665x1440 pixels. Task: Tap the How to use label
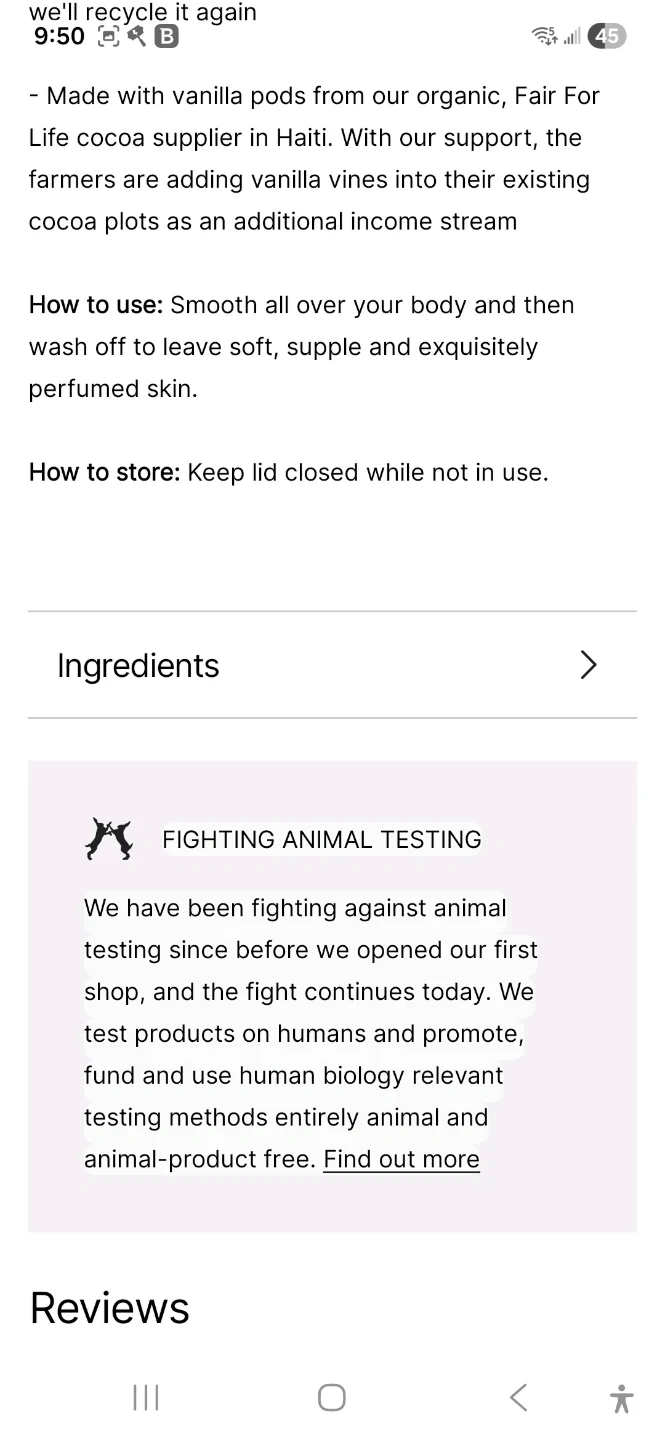pos(96,305)
